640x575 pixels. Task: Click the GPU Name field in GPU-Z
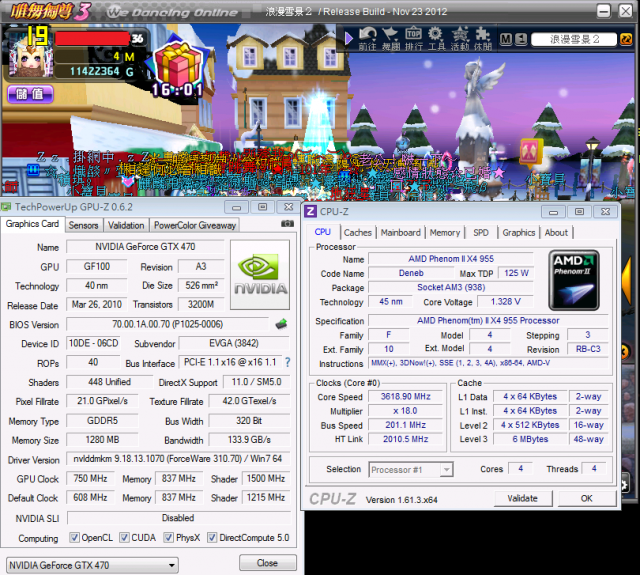click(145, 246)
